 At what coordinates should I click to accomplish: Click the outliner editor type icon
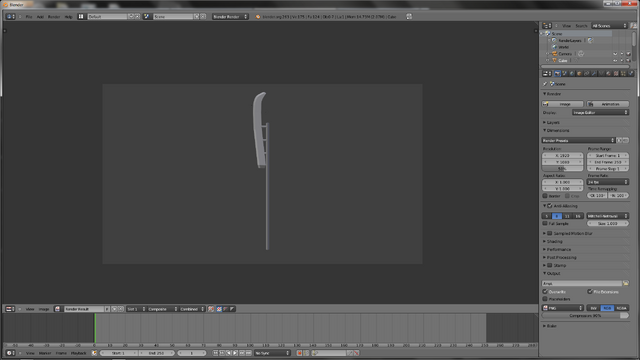(x=547, y=26)
